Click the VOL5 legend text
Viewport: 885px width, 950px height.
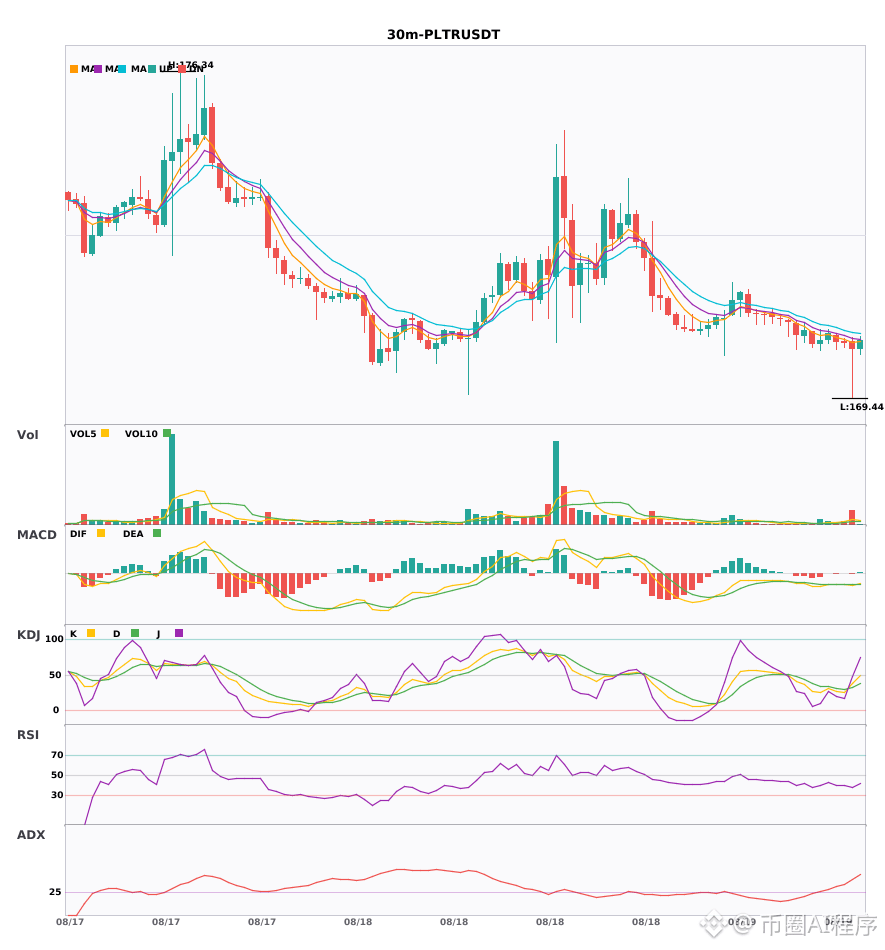tap(83, 434)
